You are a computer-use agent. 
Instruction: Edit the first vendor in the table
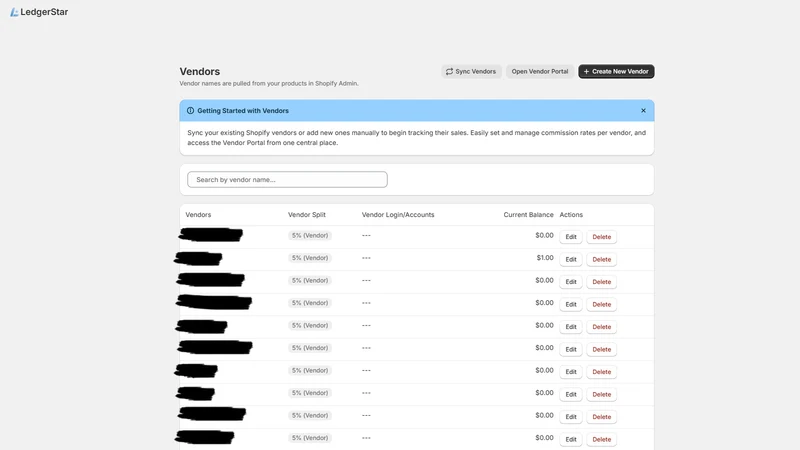[571, 237]
